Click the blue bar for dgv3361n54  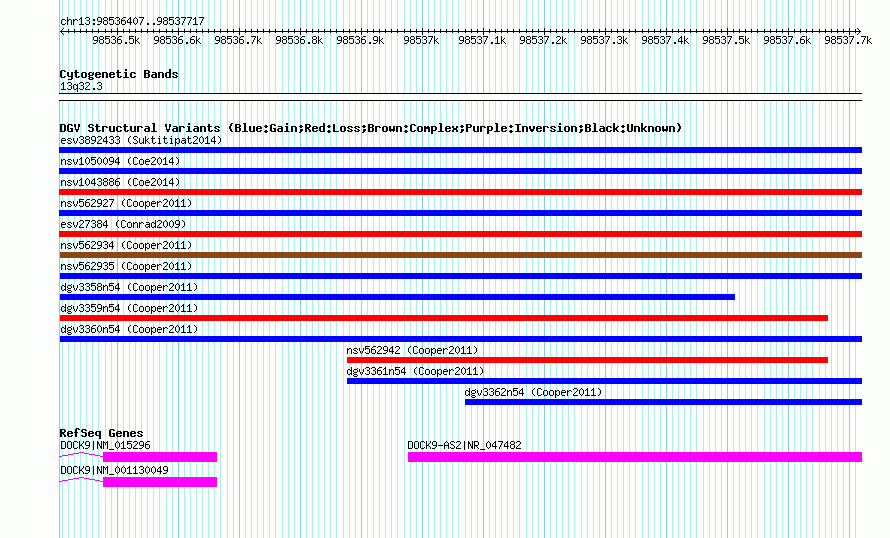tap(604, 381)
